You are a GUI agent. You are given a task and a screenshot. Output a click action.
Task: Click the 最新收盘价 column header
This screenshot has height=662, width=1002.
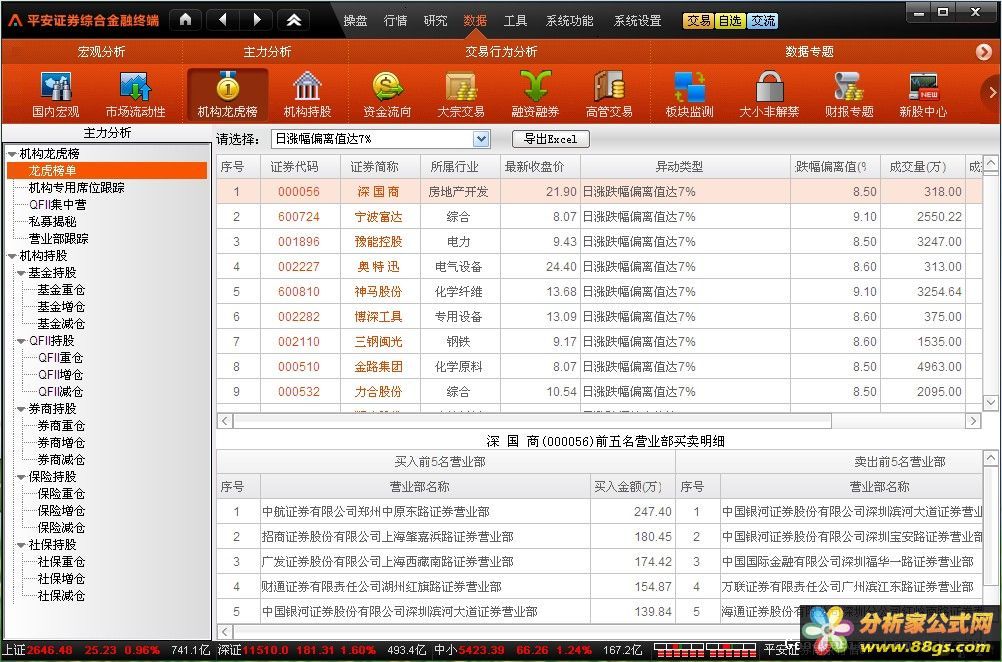pos(540,167)
